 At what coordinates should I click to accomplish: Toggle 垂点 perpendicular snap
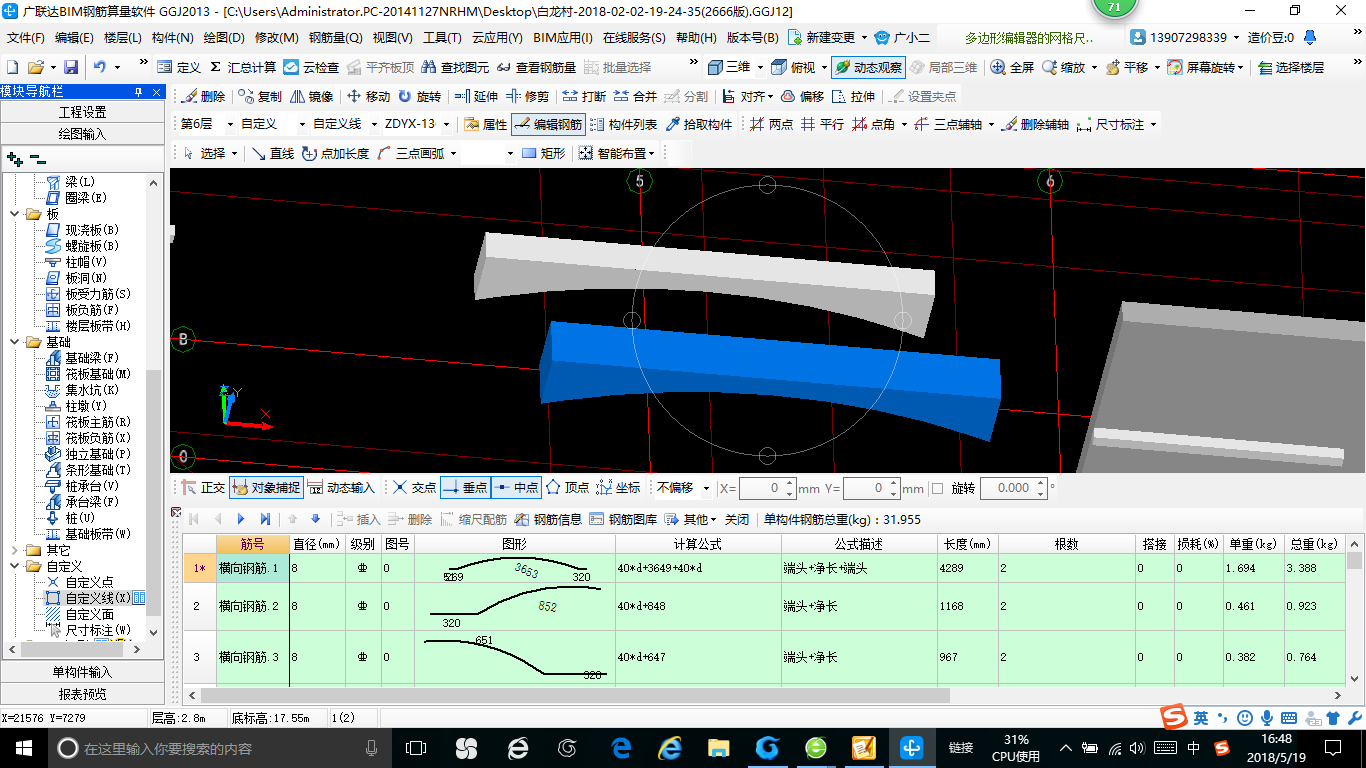pos(465,488)
